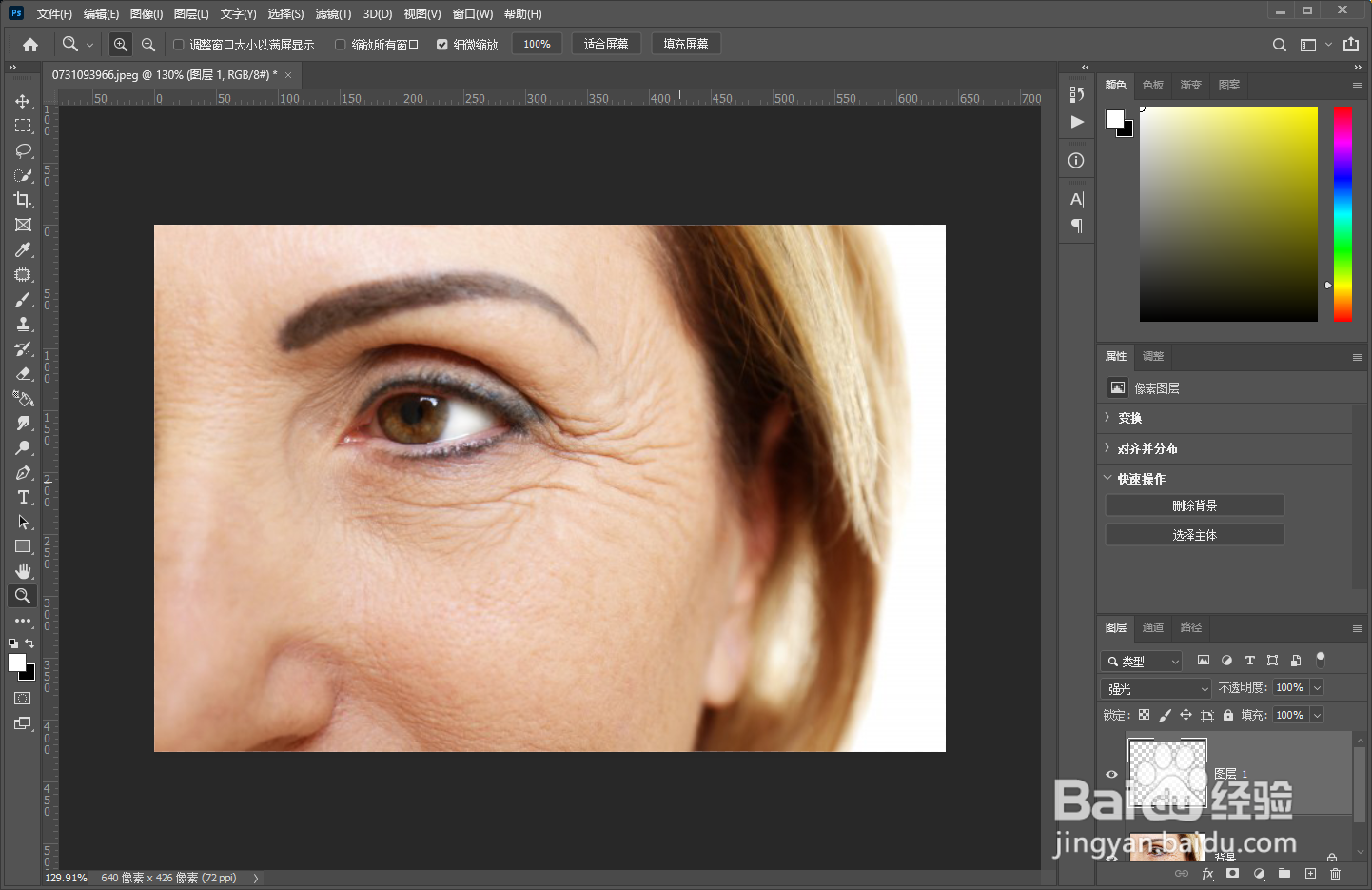Open the 滤镜(T) menu
Viewport: 1372px width, 890px height.
click(x=333, y=14)
